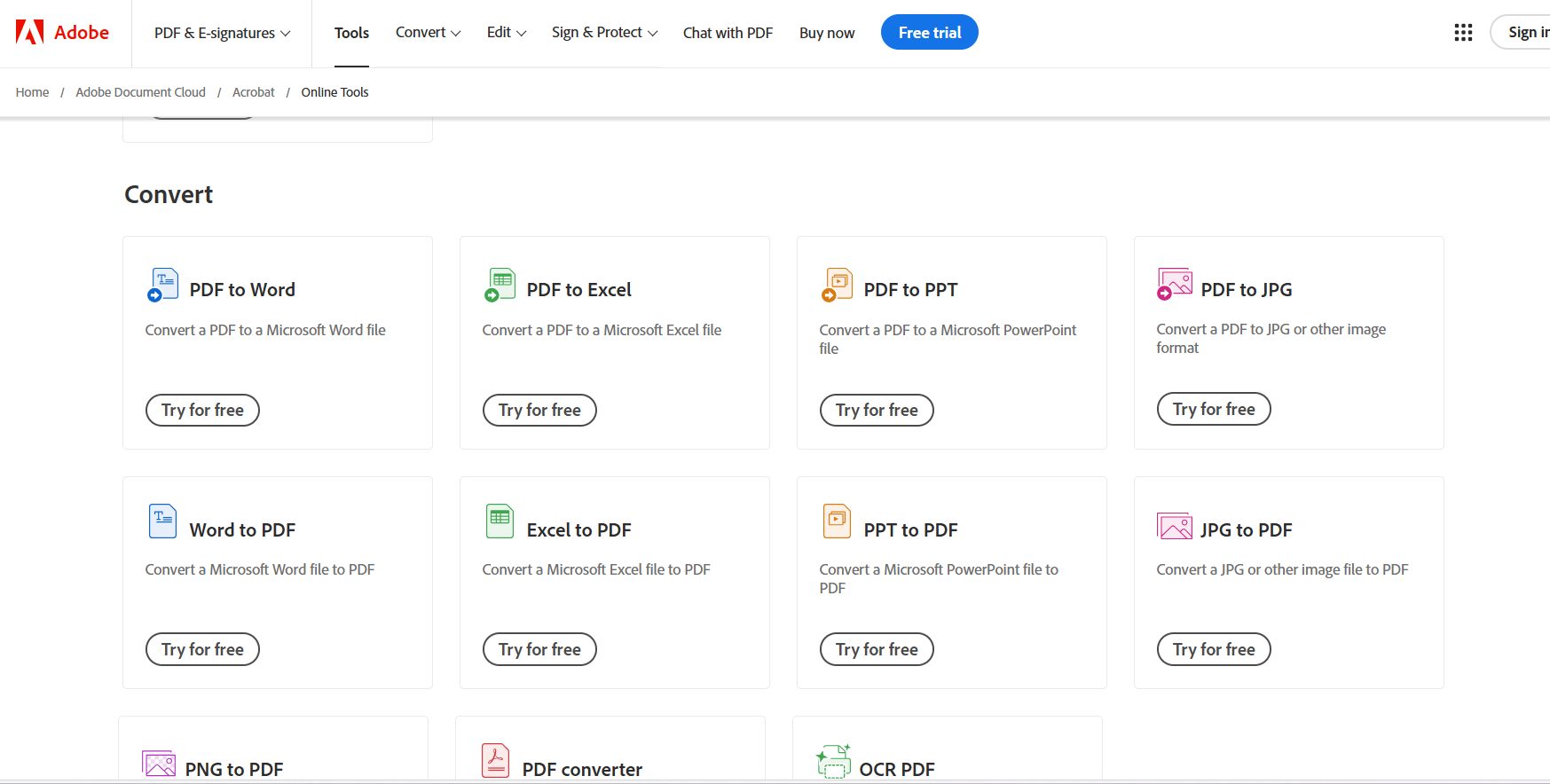This screenshot has height=784, width=1550.
Task: Click the PNG to PDF icon
Action: pyautogui.click(x=158, y=764)
